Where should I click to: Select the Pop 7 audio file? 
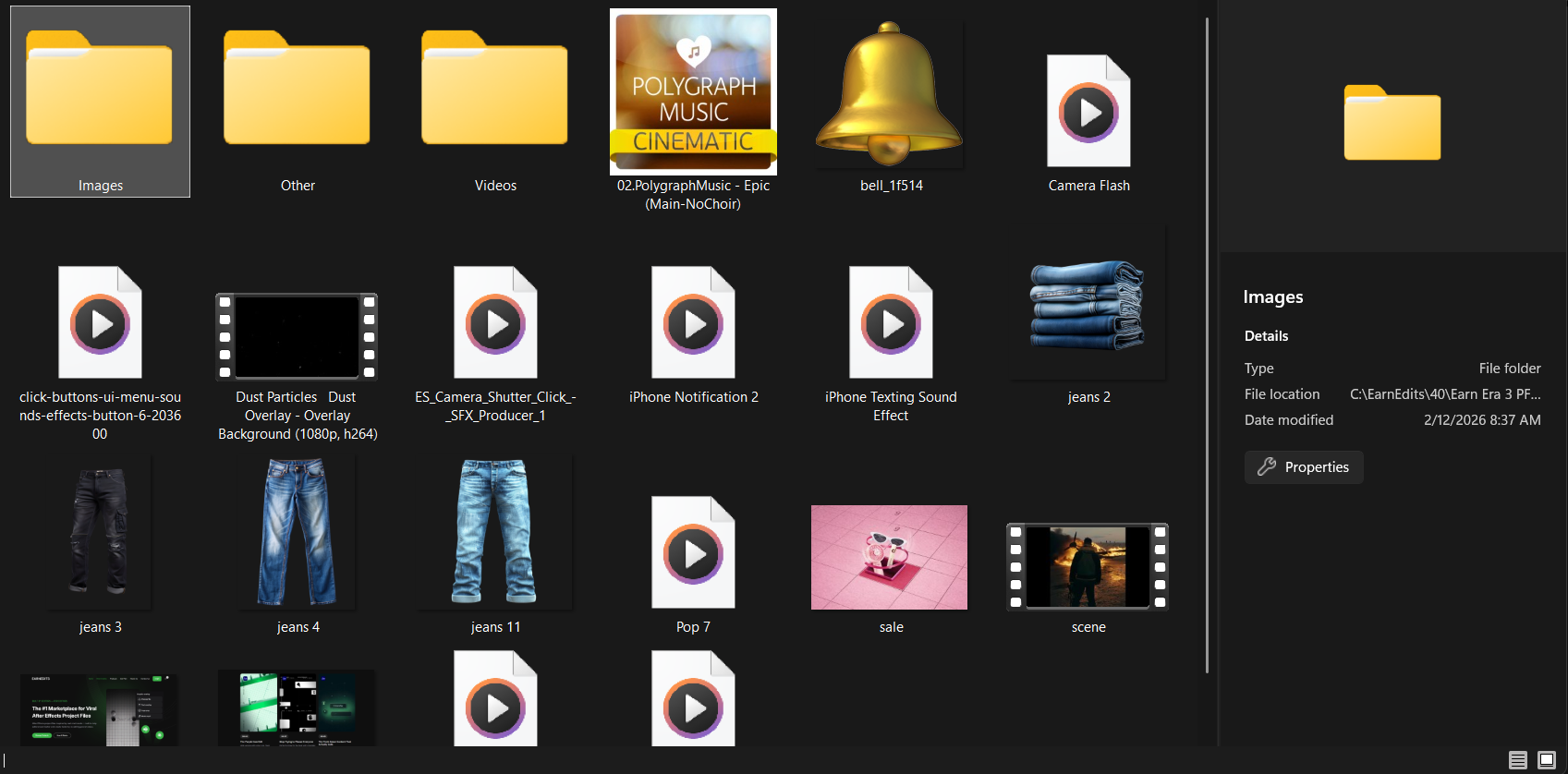point(693,554)
